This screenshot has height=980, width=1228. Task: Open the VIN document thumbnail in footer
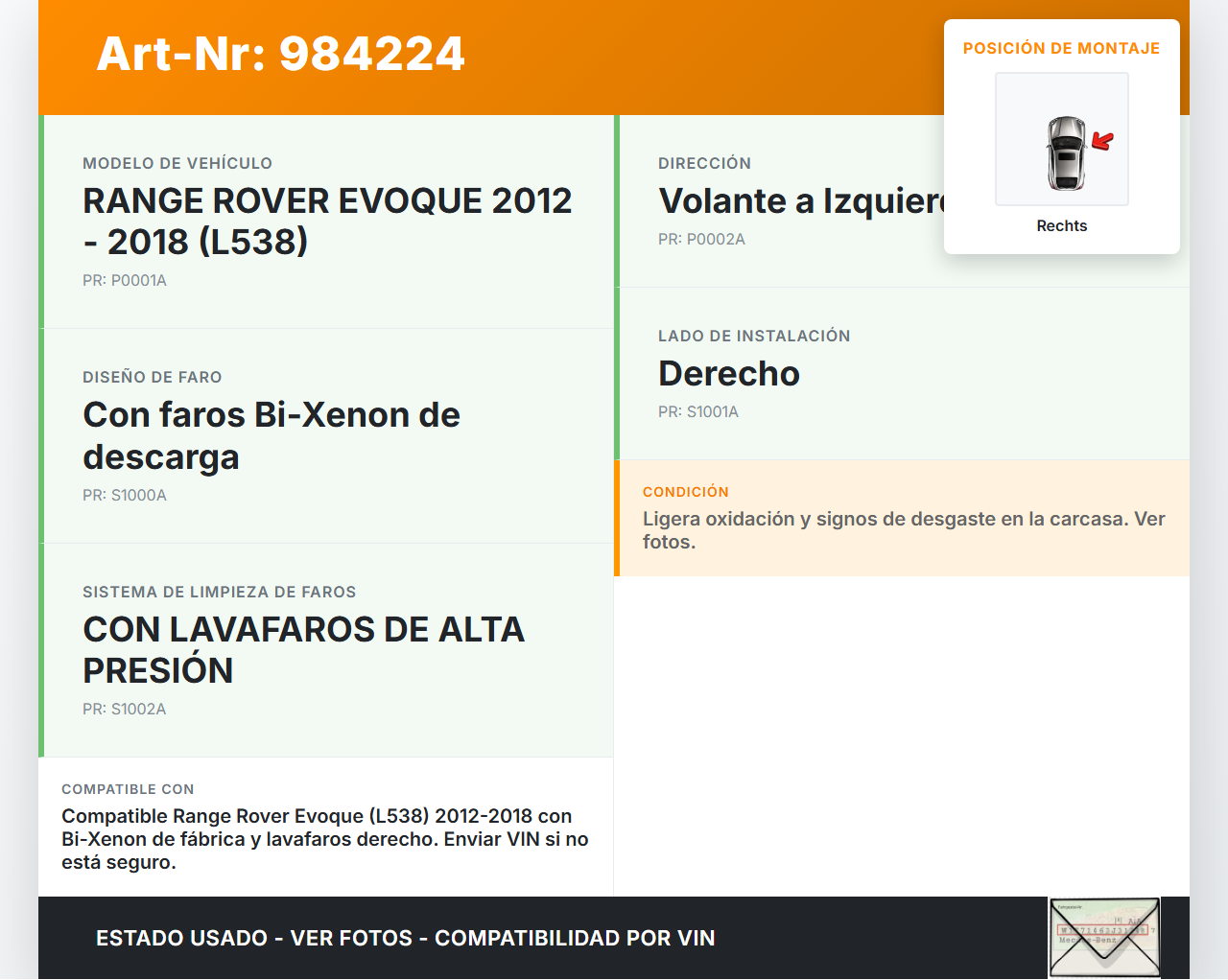pyautogui.click(x=1104, y=938)
